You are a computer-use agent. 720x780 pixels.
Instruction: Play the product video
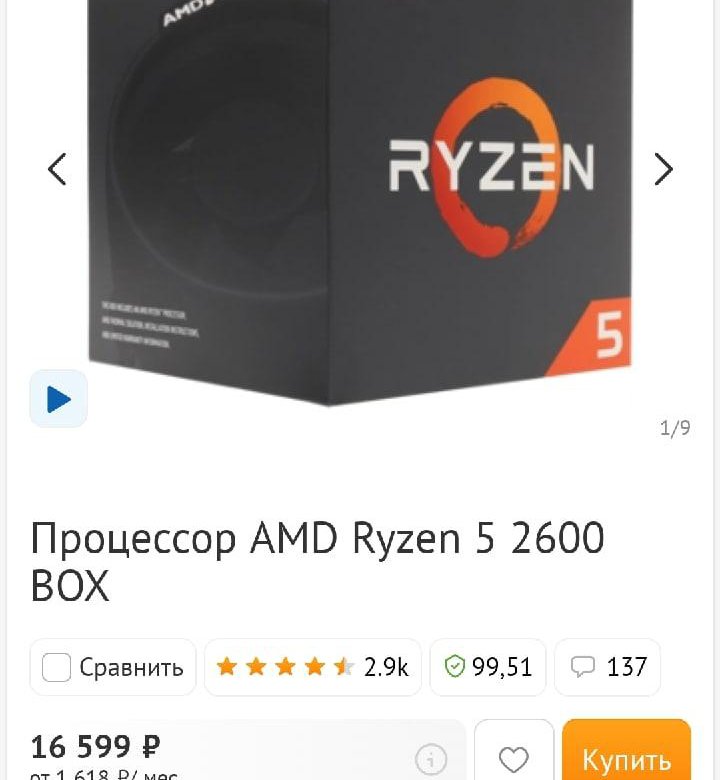pos(59,399)
